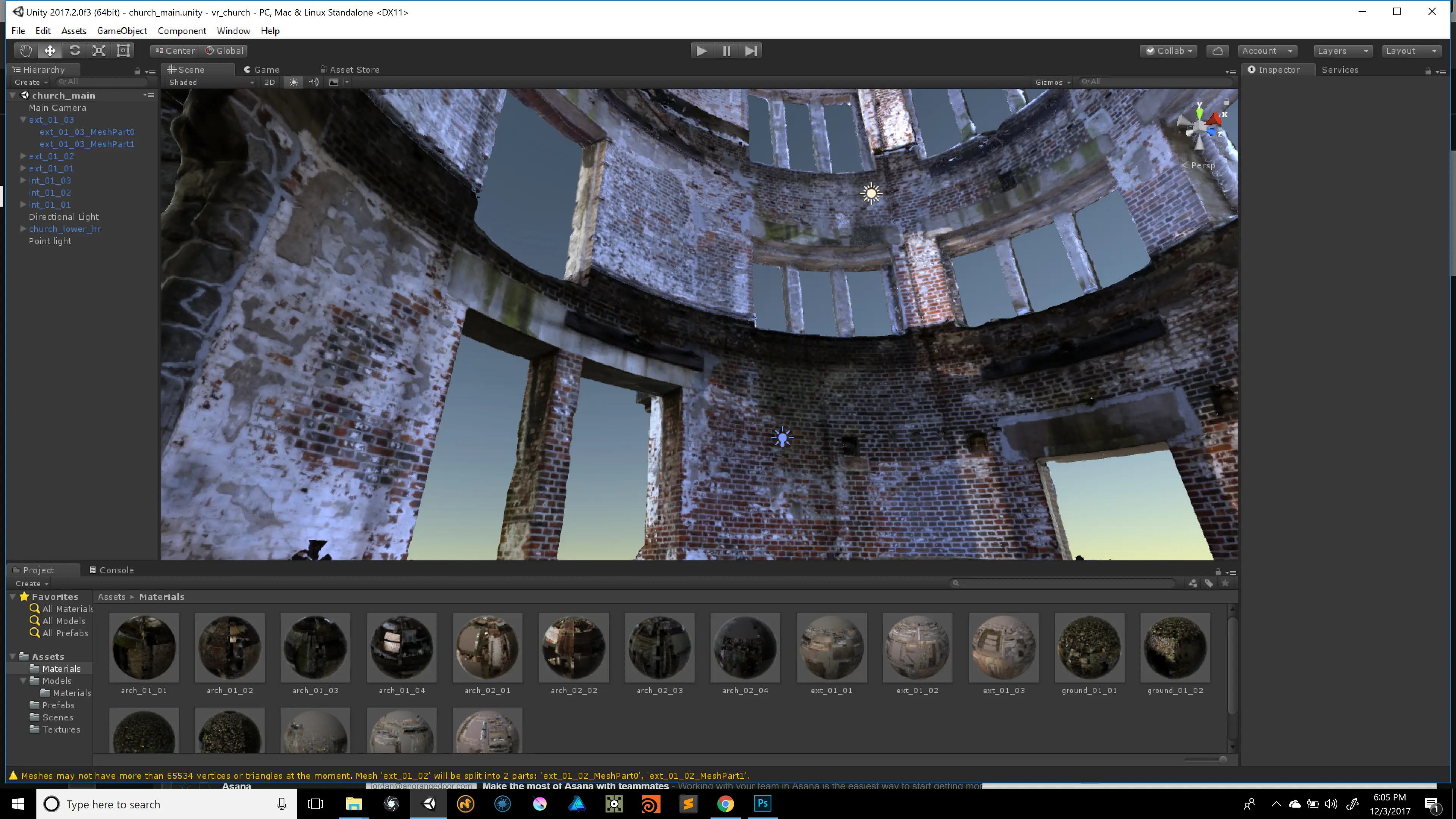Click the Pause button

click(726, 51)
